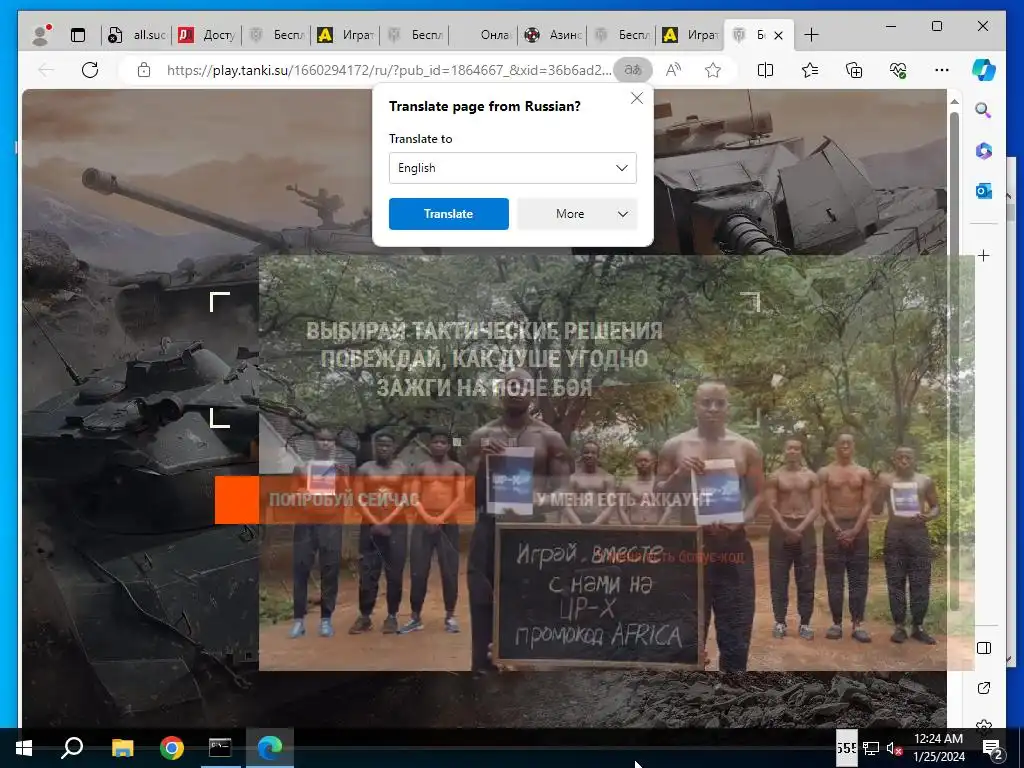Click the network tray icon

(871, 748)
